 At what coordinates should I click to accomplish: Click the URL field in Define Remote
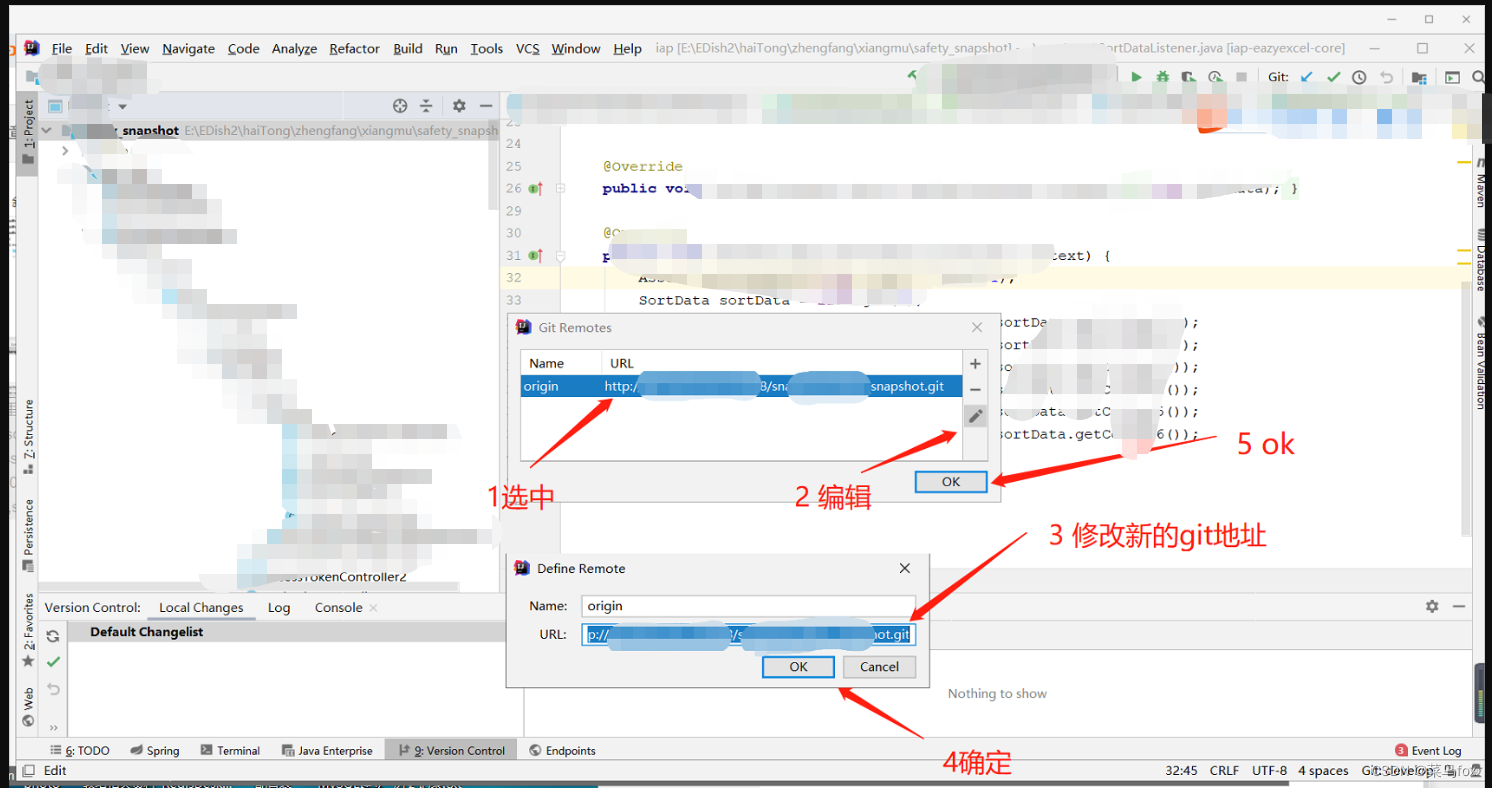(x=748, y=634)
